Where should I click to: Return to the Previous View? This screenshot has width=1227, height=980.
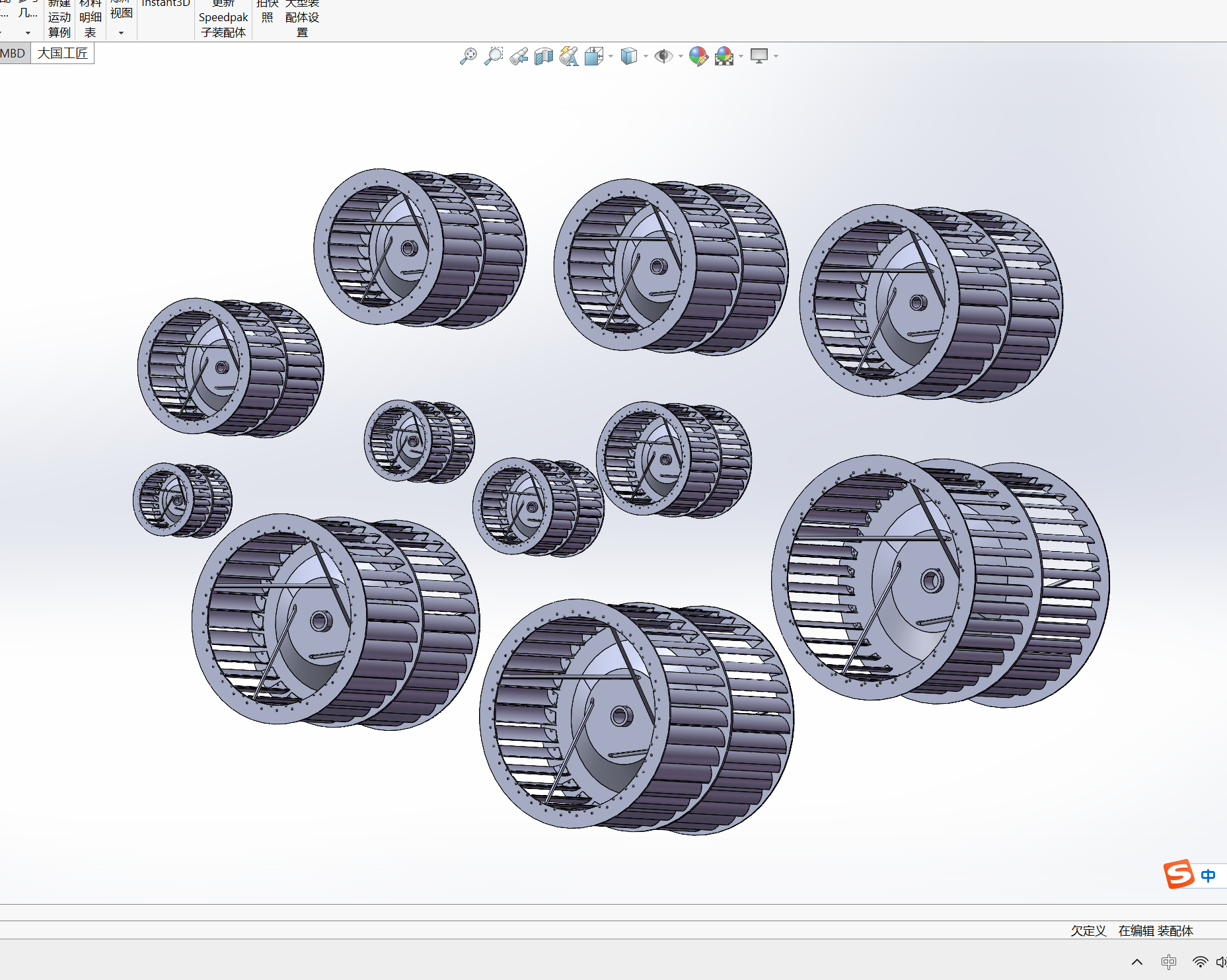[519, 56]
